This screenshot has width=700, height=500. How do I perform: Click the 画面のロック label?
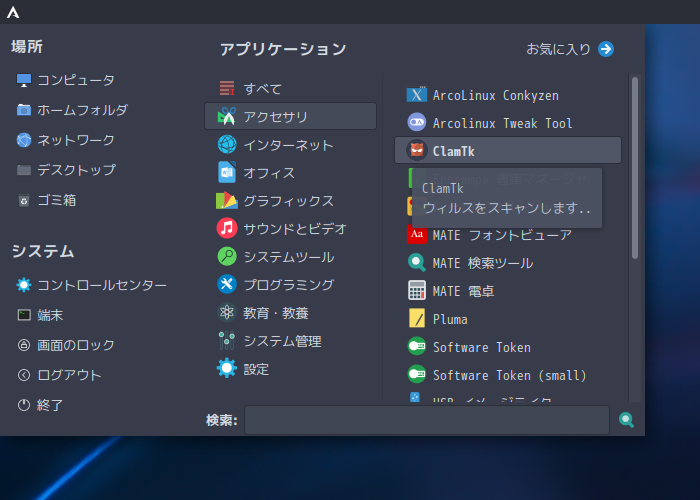[x=76, y=345]
